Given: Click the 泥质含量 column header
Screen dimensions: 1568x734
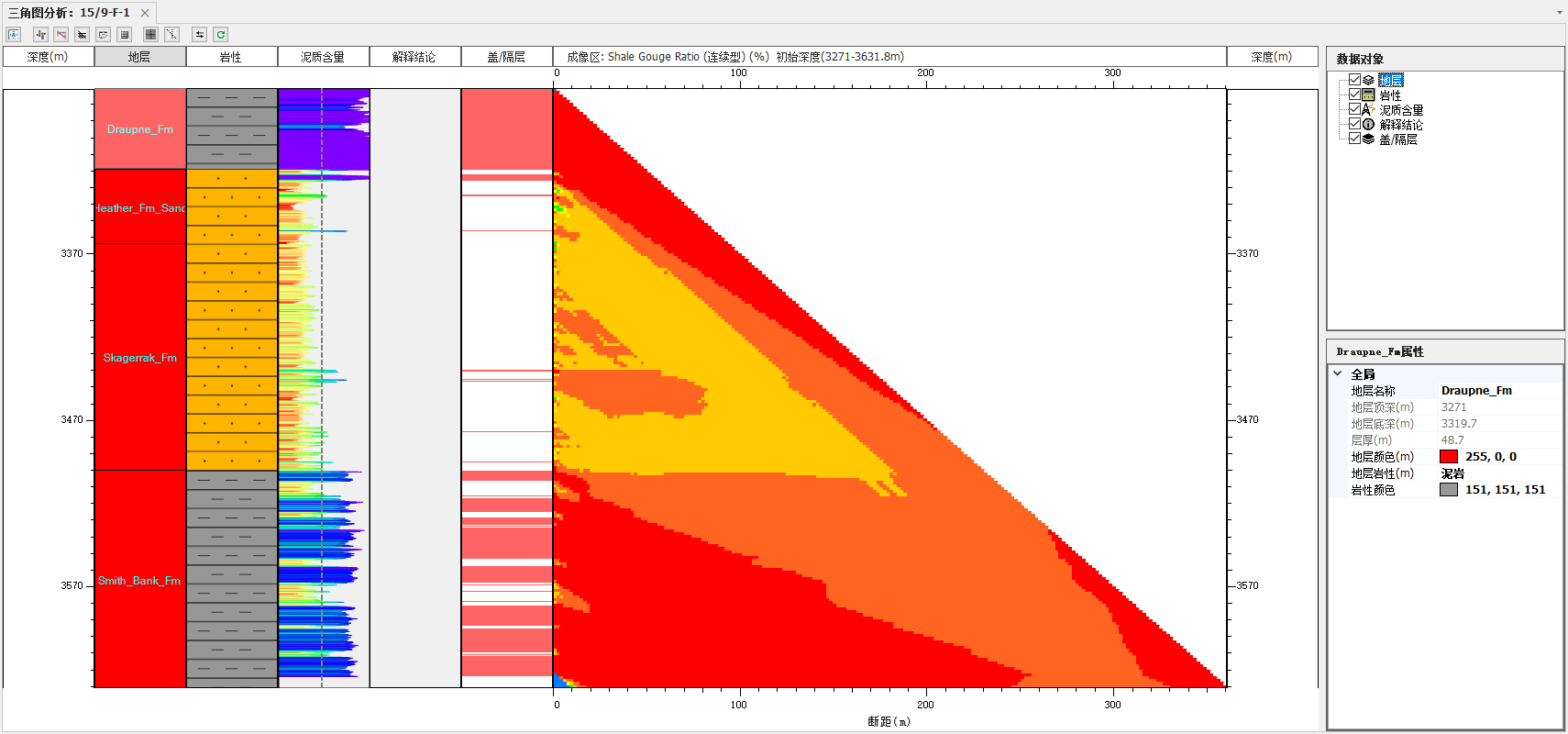Looking at the screenshot, I should [x=323, y=57].
